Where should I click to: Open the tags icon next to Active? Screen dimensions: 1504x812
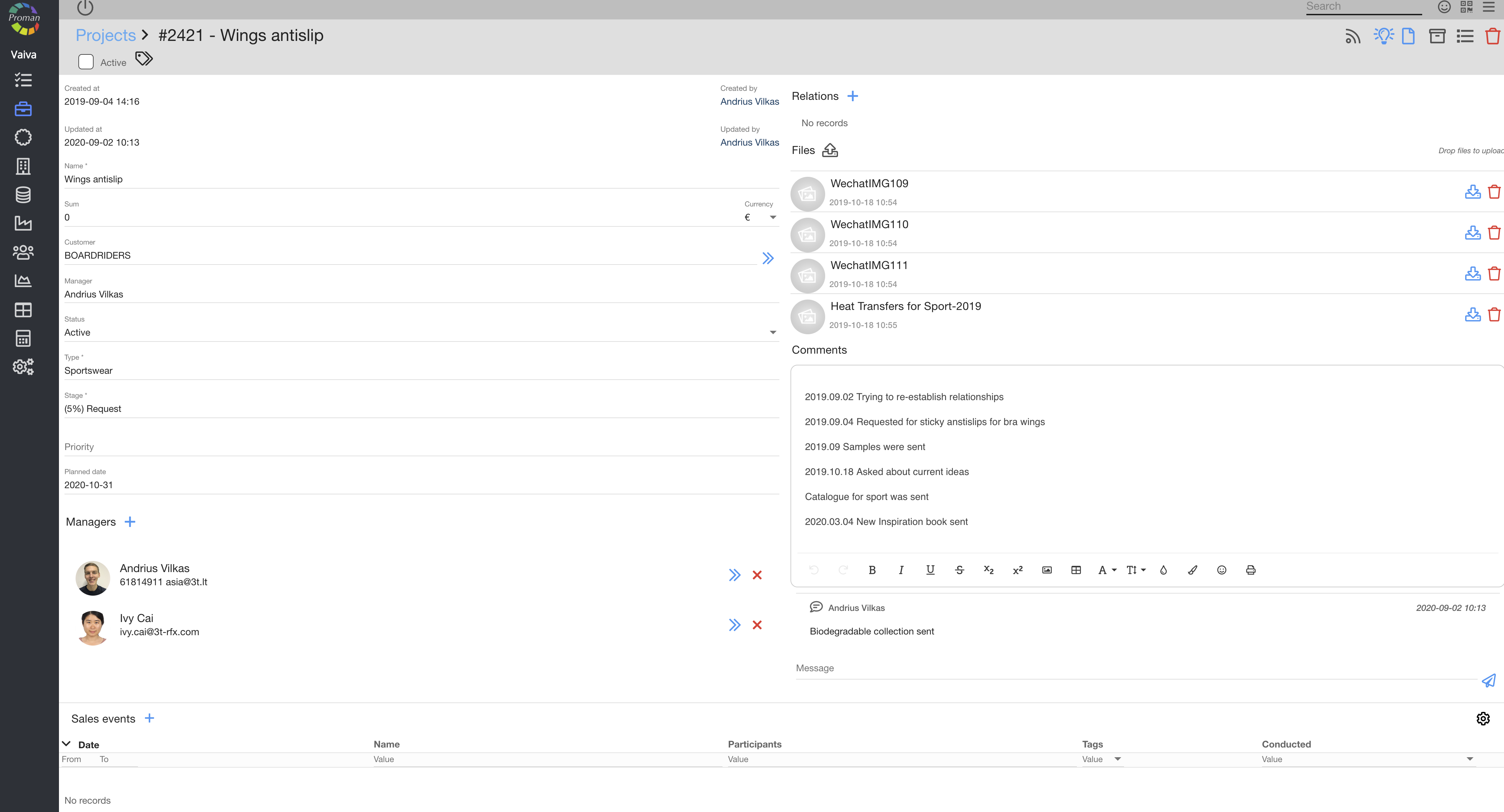pyautogui.click(x=144, y=59)
